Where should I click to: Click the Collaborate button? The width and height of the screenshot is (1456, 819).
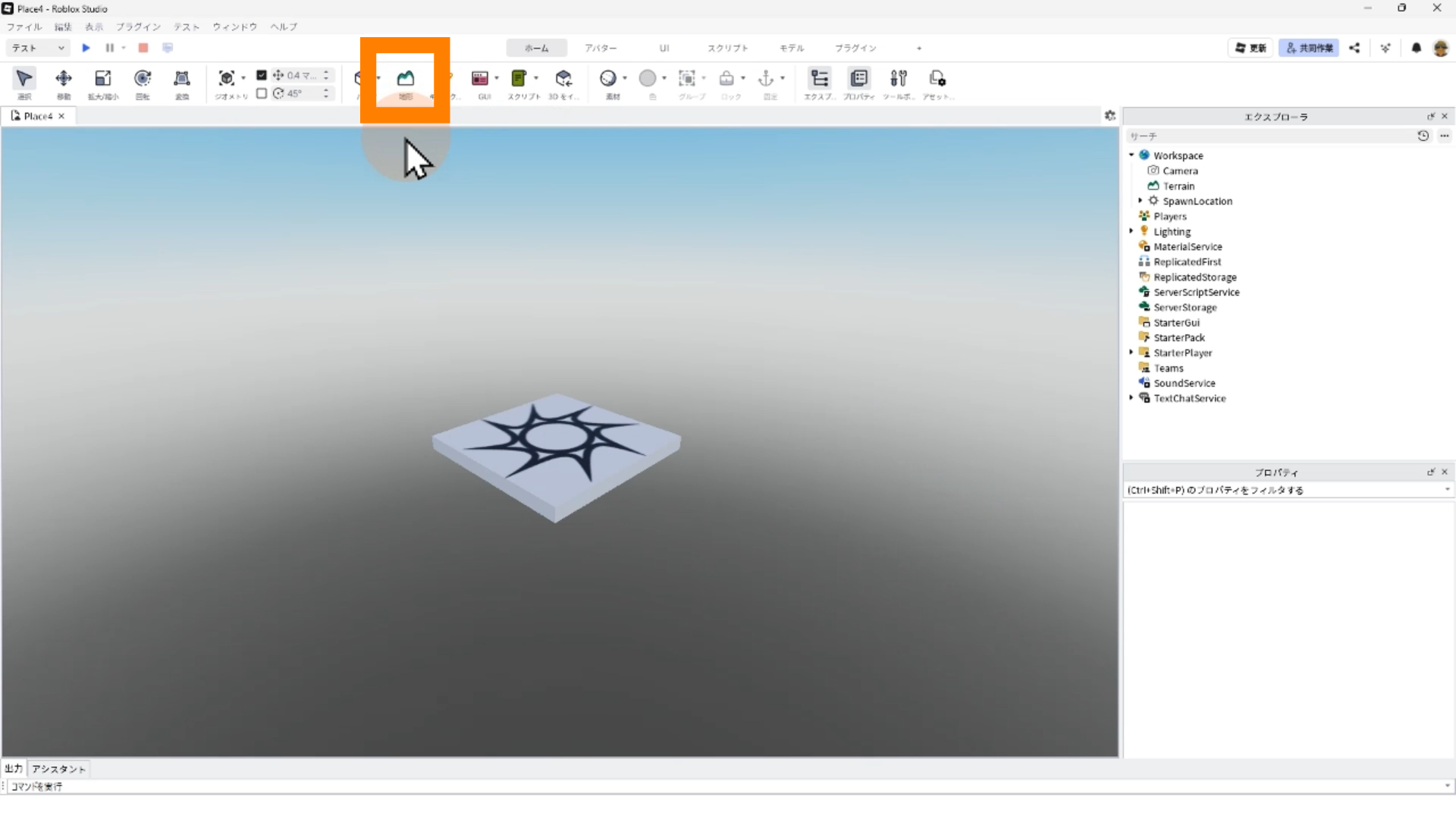click(1309, 48)
